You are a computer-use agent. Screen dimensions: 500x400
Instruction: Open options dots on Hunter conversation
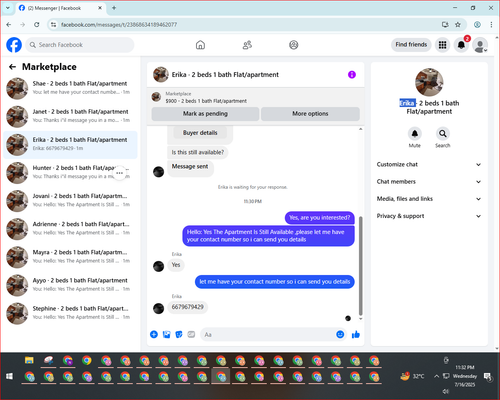(120, 173)
